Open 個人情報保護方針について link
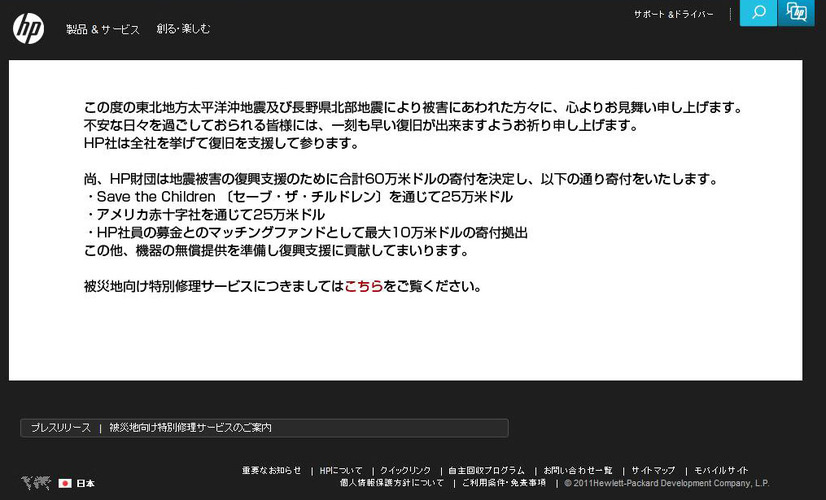This screenshot has width=826, height=500. pos(392,483)
